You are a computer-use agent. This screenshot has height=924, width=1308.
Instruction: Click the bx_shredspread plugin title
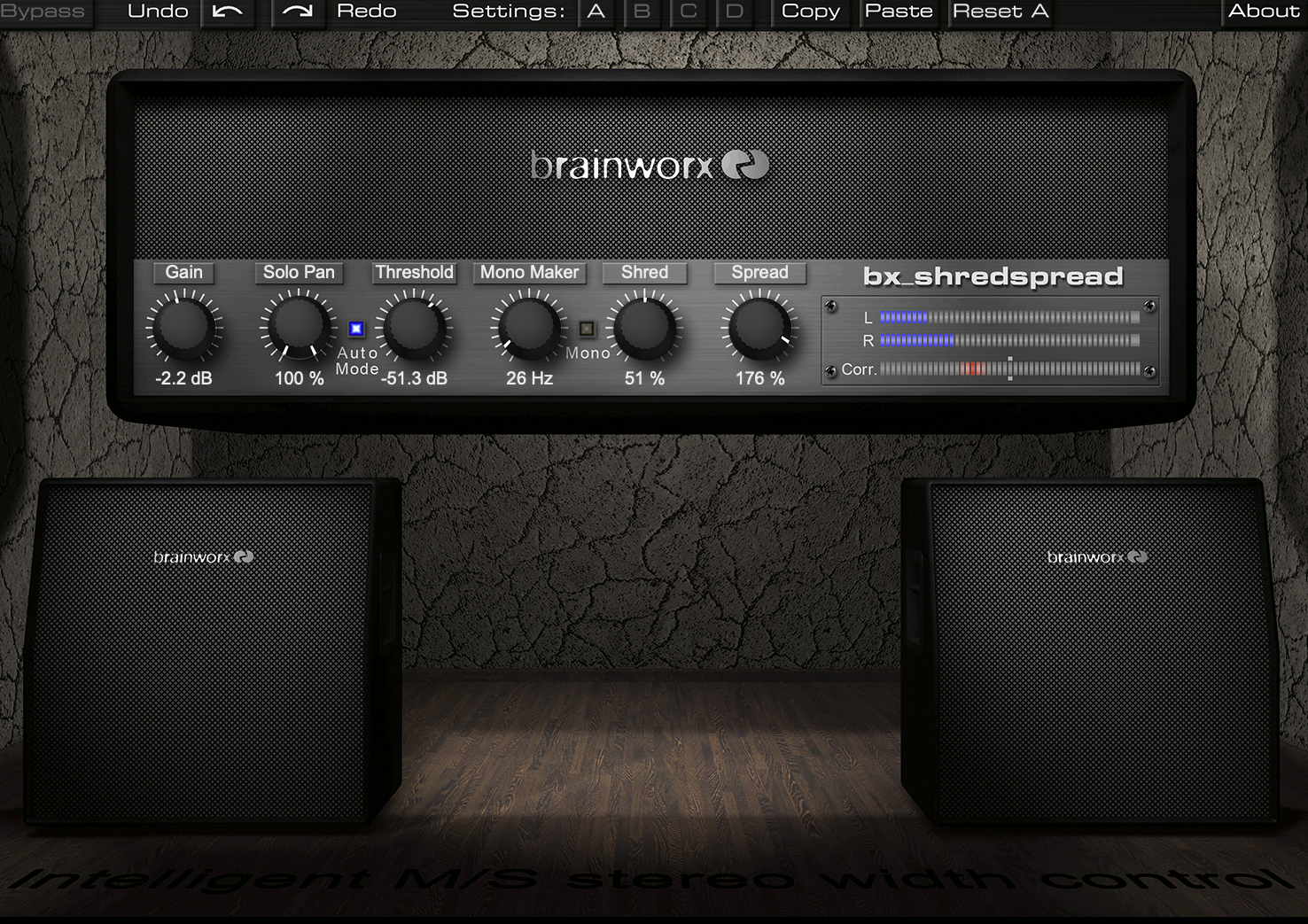[x=993, y=276]
